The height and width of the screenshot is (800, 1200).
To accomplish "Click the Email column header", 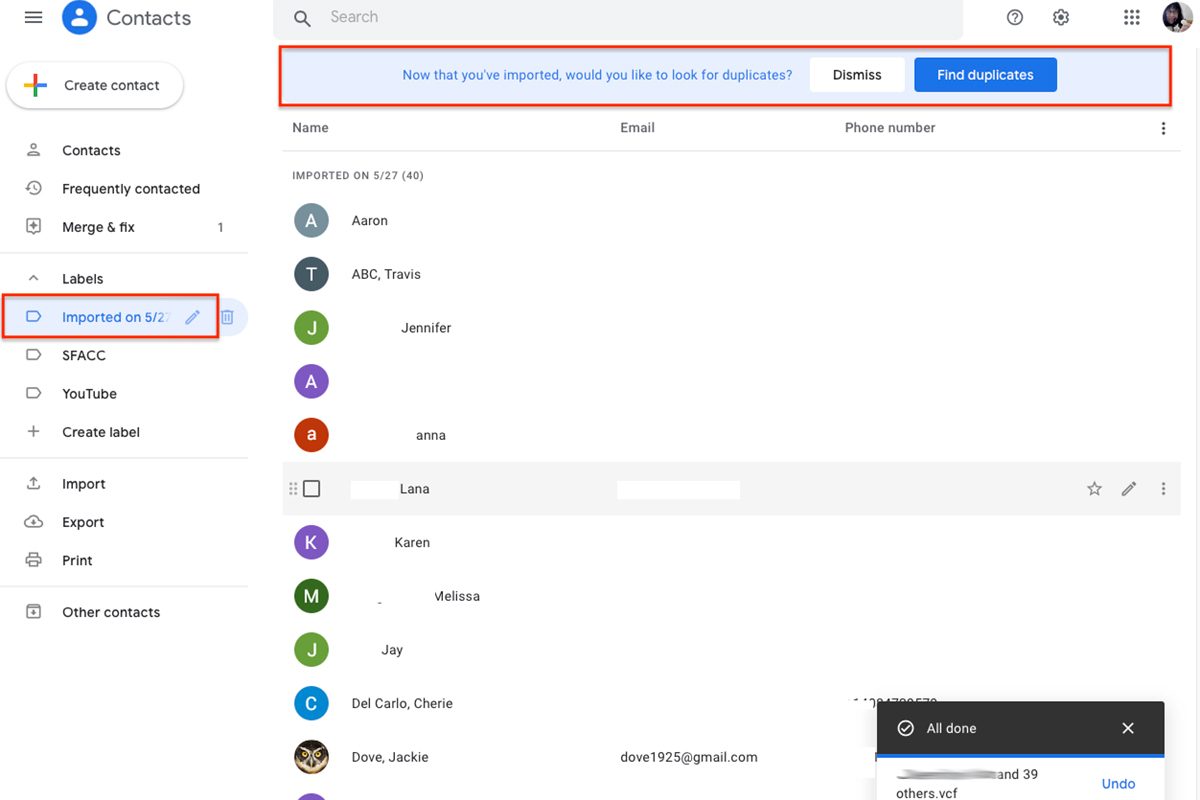I will [637, 128].
